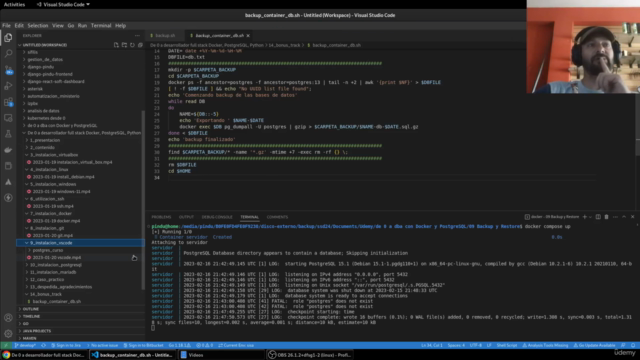Click Shell Script language mode in status bar
This screenshot has width=640, height=360.
pyautogui.click(x=507, y=345)
